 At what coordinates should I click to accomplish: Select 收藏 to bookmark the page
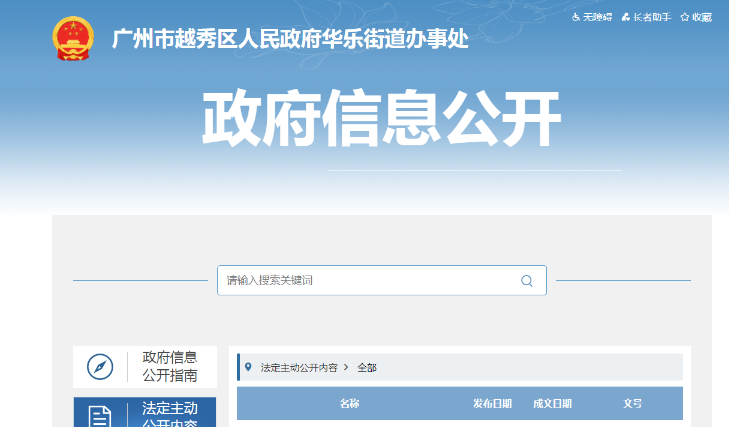click(x=702, y=17)
